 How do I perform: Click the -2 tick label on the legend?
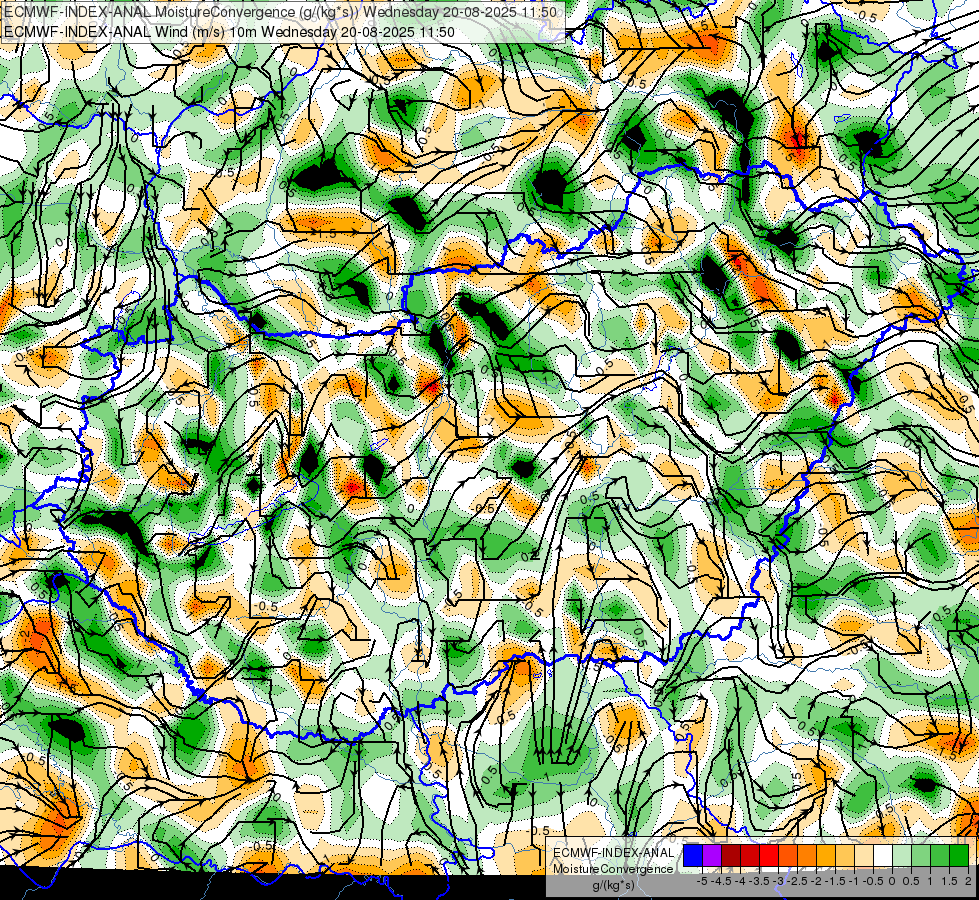click(x=816, y=881)
